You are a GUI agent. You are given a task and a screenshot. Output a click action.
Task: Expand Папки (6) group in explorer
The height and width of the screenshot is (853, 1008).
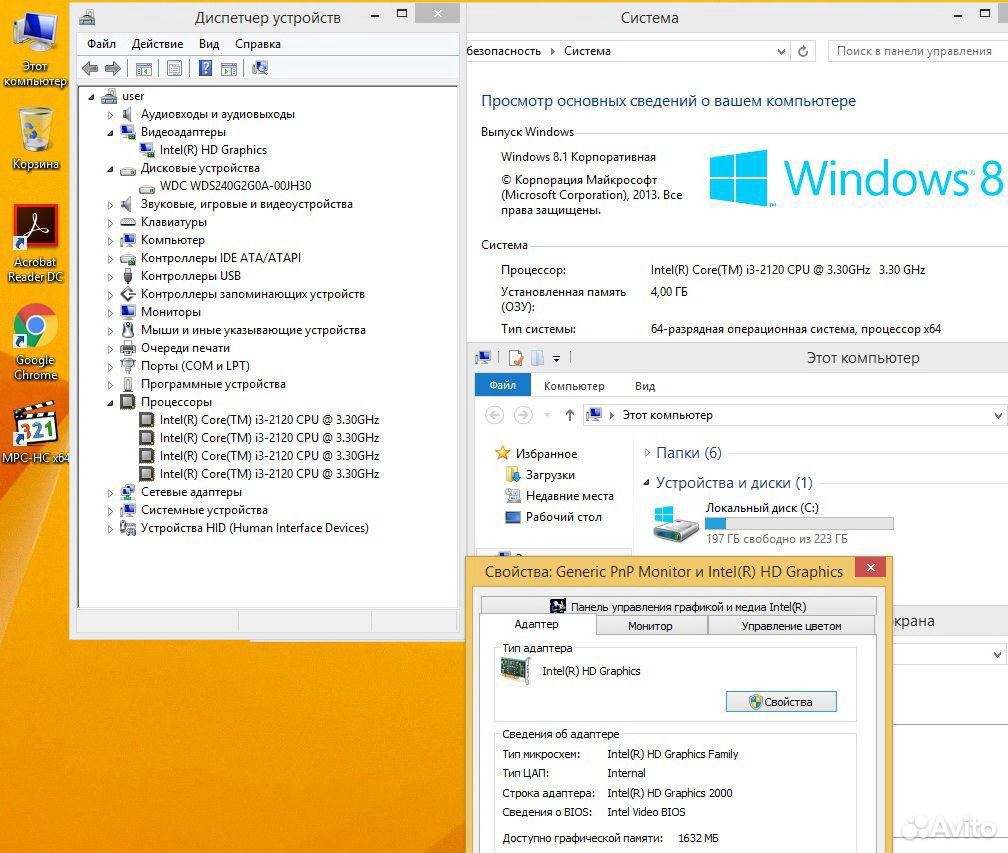(647, 453)
